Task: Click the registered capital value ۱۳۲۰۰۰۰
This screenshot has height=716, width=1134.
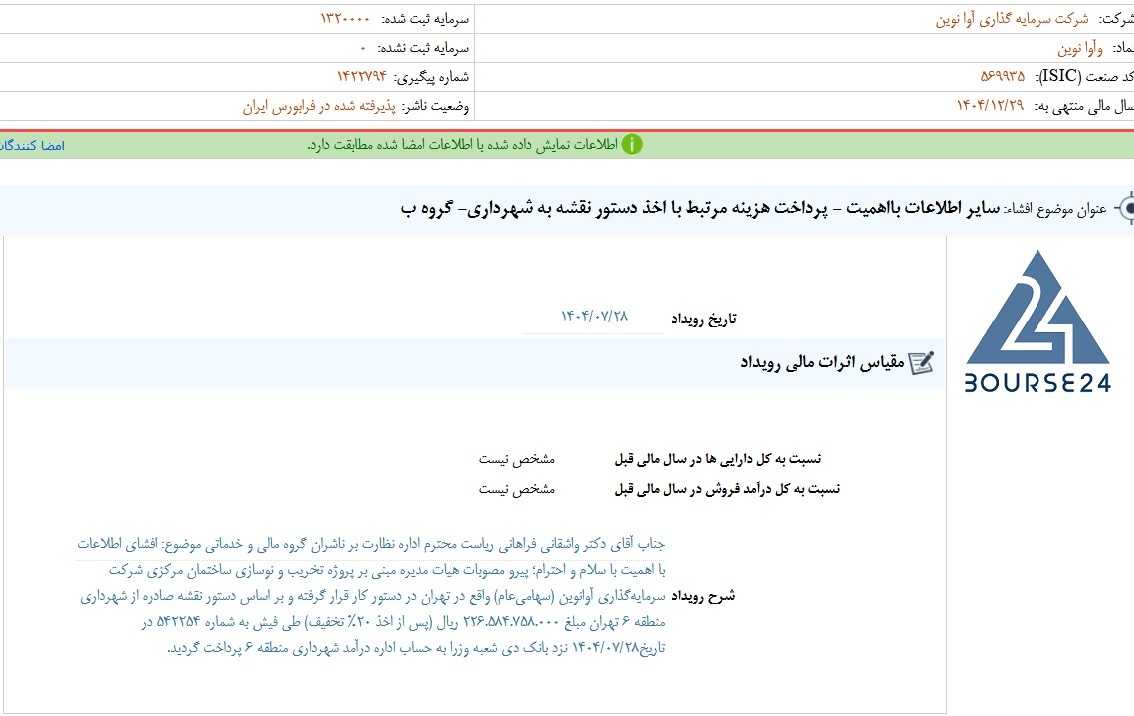Action: tap(345, 19)
